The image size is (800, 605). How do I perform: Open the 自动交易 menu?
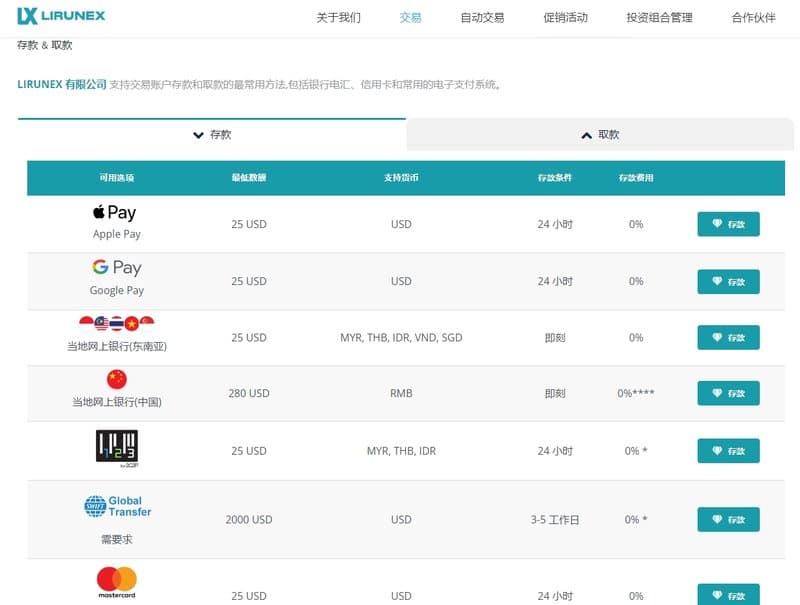[x=482, y=18]
